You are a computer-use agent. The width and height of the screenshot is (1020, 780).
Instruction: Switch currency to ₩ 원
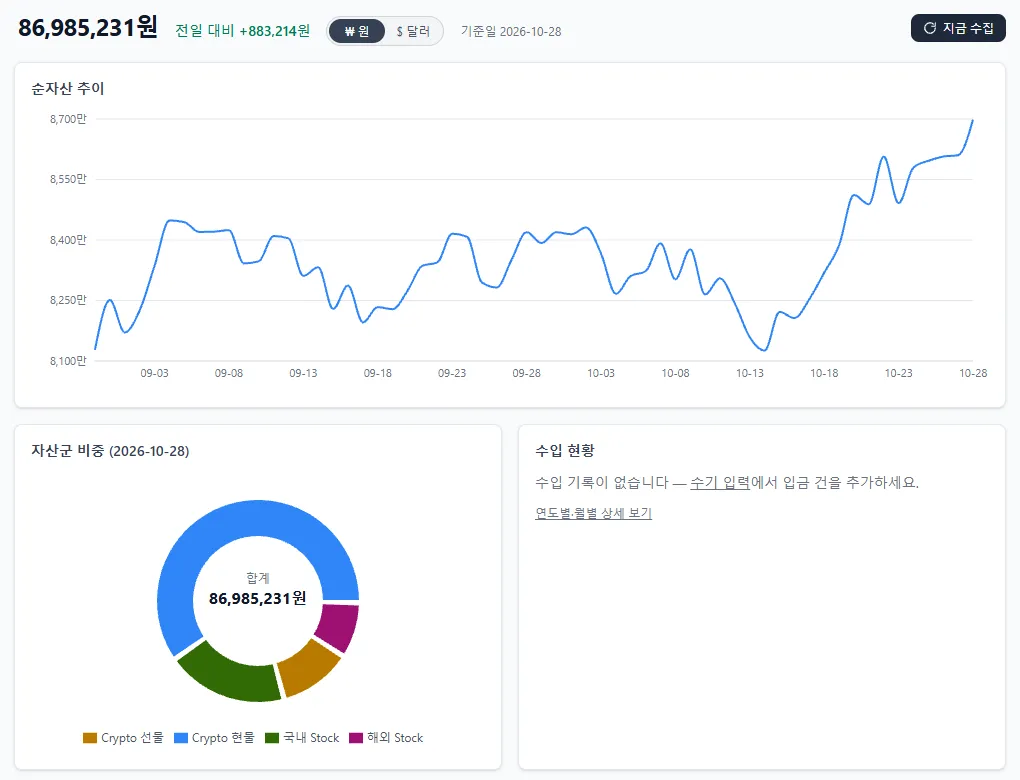pos(356,31)
